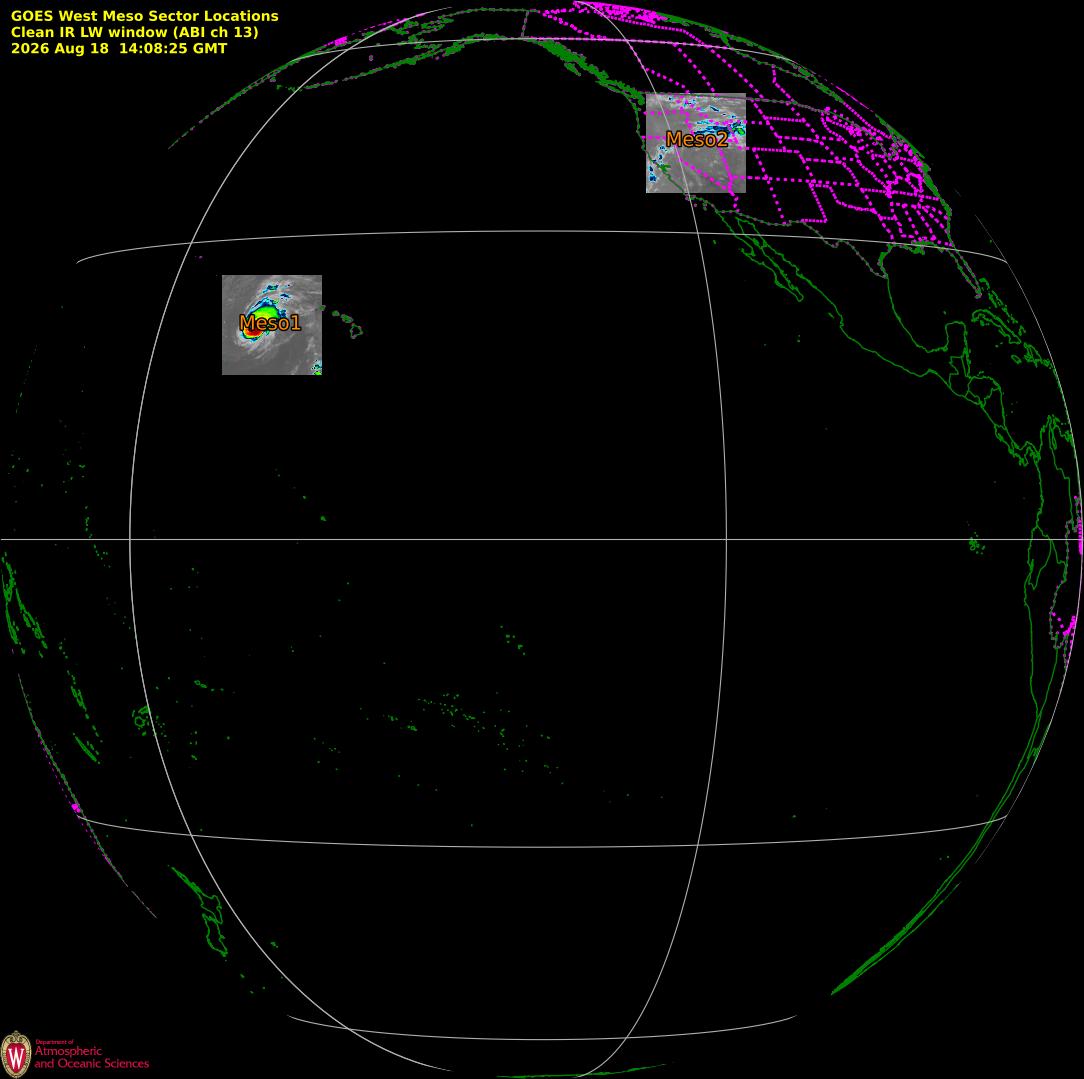Click the horizontal equator grid line

coord(542,539)
